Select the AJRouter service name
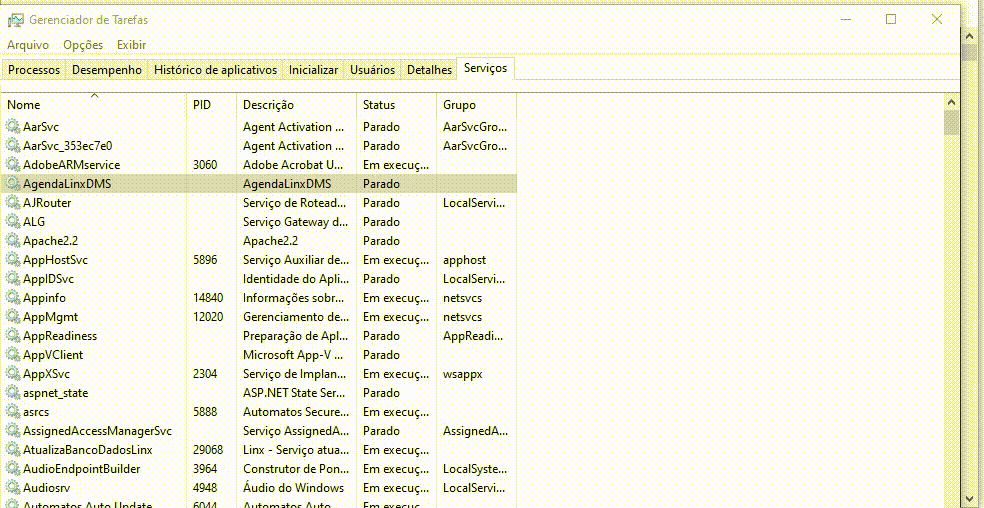Screen dimensions: 984x508 47,203
